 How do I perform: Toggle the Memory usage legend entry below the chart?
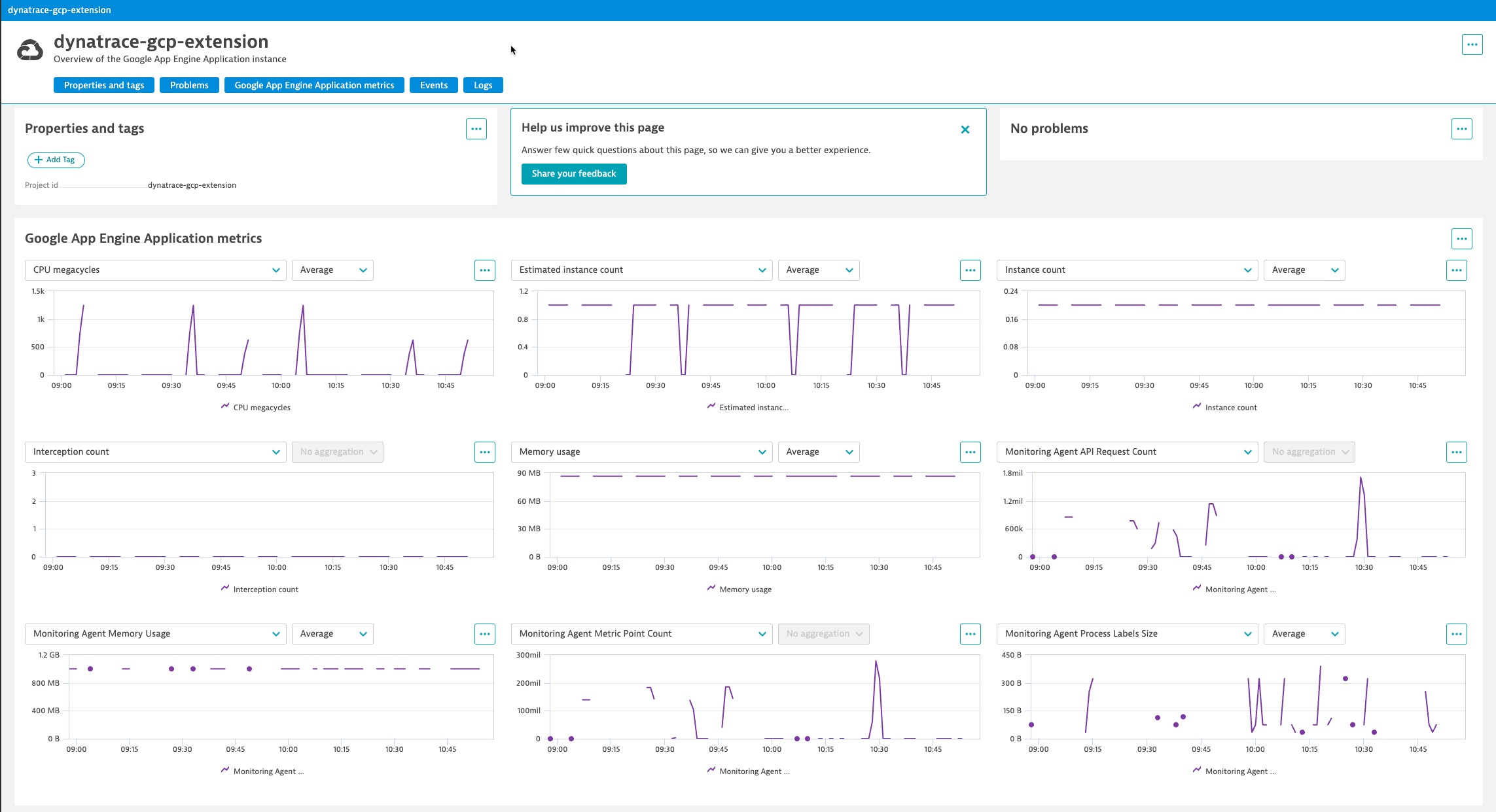(739, 589)
